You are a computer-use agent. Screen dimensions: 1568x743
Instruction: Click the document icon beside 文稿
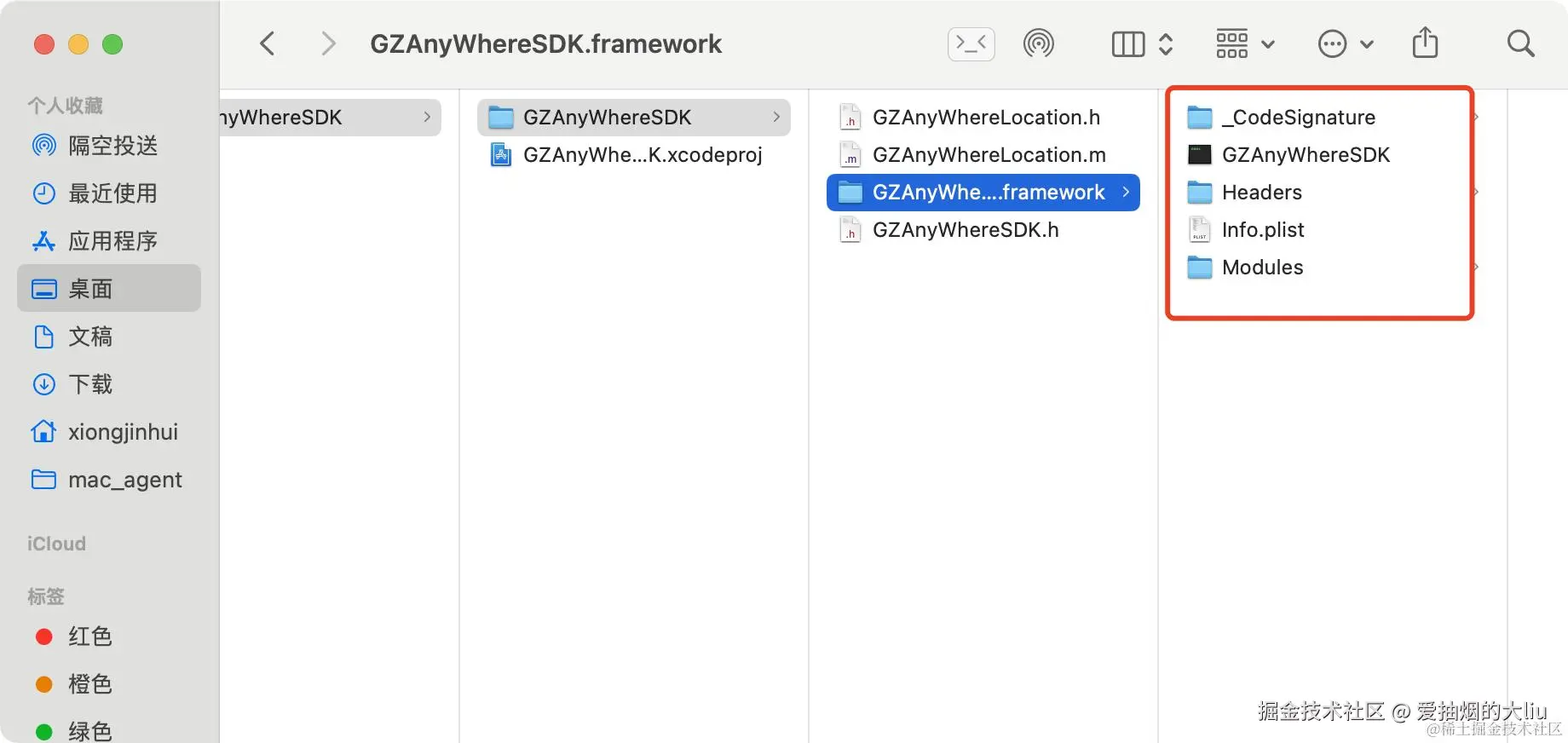[x=44, y=337]
